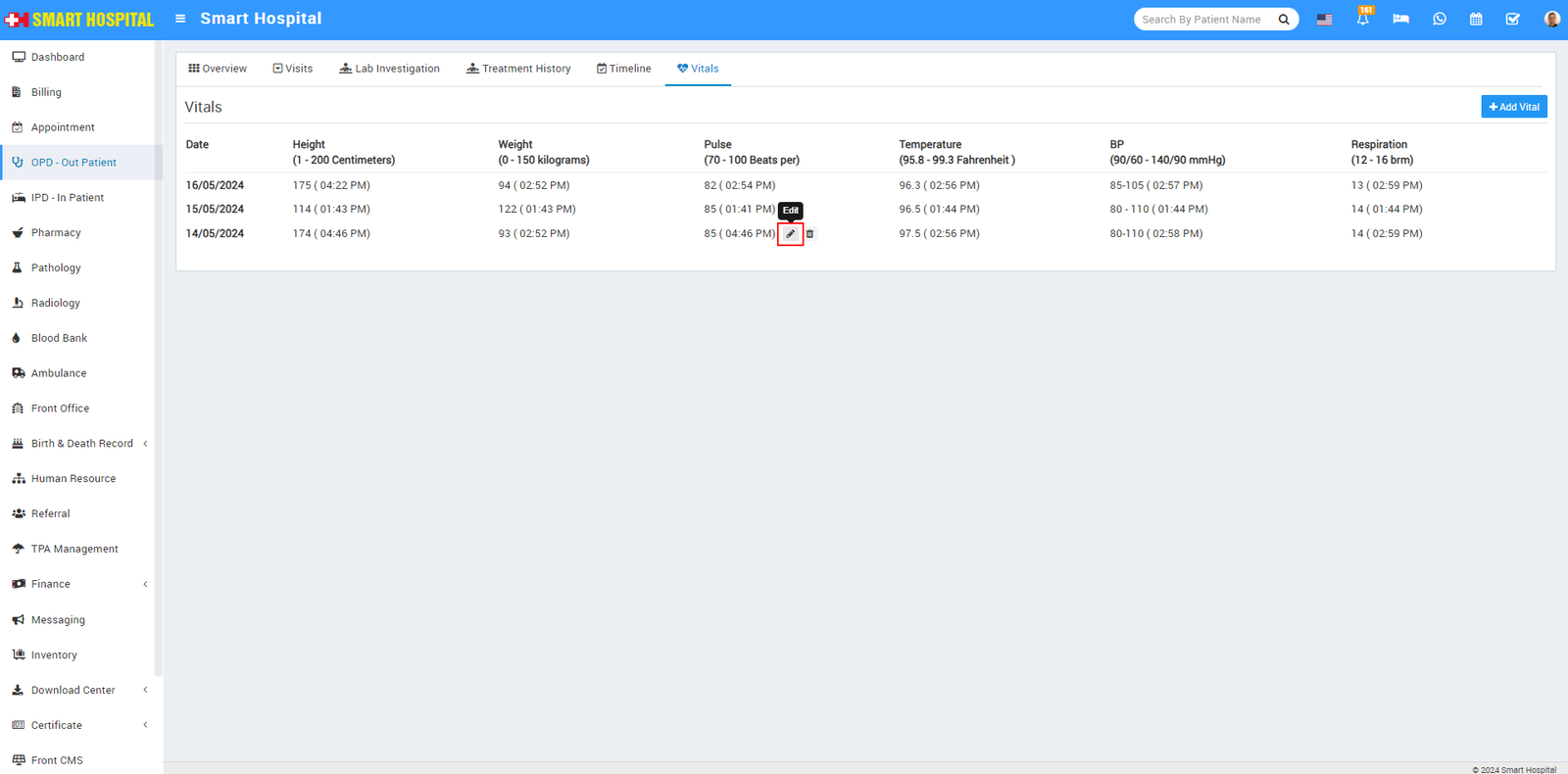Viewport: 1568px width, 774px height.
Task: Click the user profile avatar
Action: tap(1550, 20)
